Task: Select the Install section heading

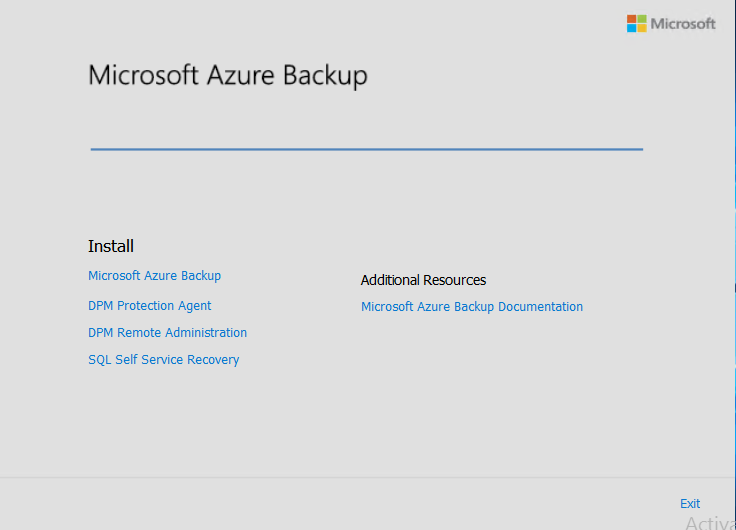Action: 111,247
